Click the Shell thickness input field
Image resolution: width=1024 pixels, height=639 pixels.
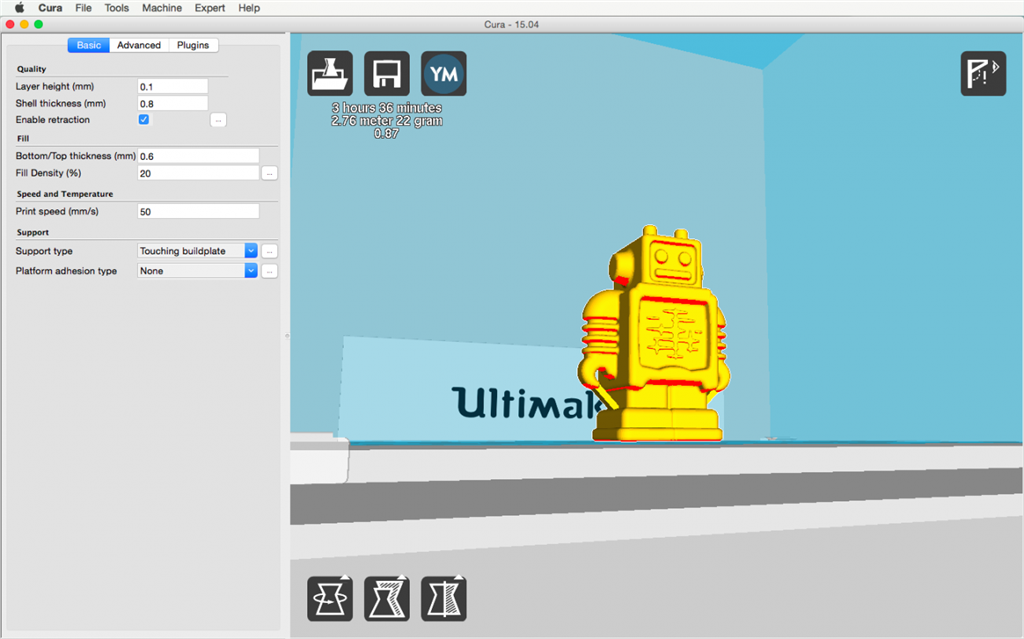[172, 103]
